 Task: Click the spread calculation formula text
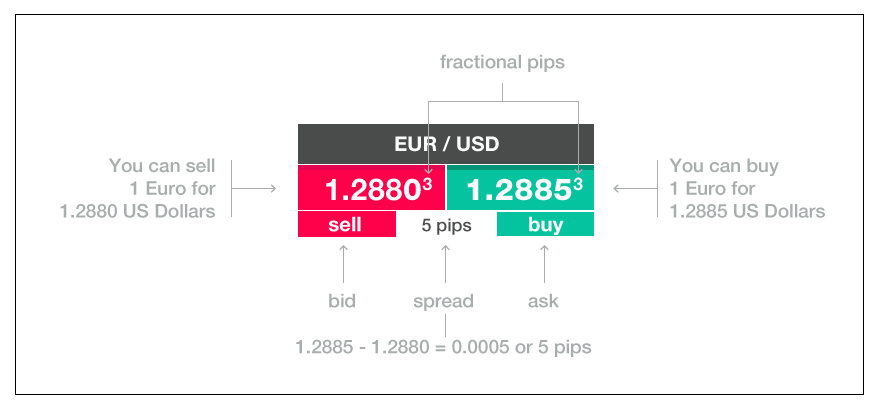tap(443, 347)
